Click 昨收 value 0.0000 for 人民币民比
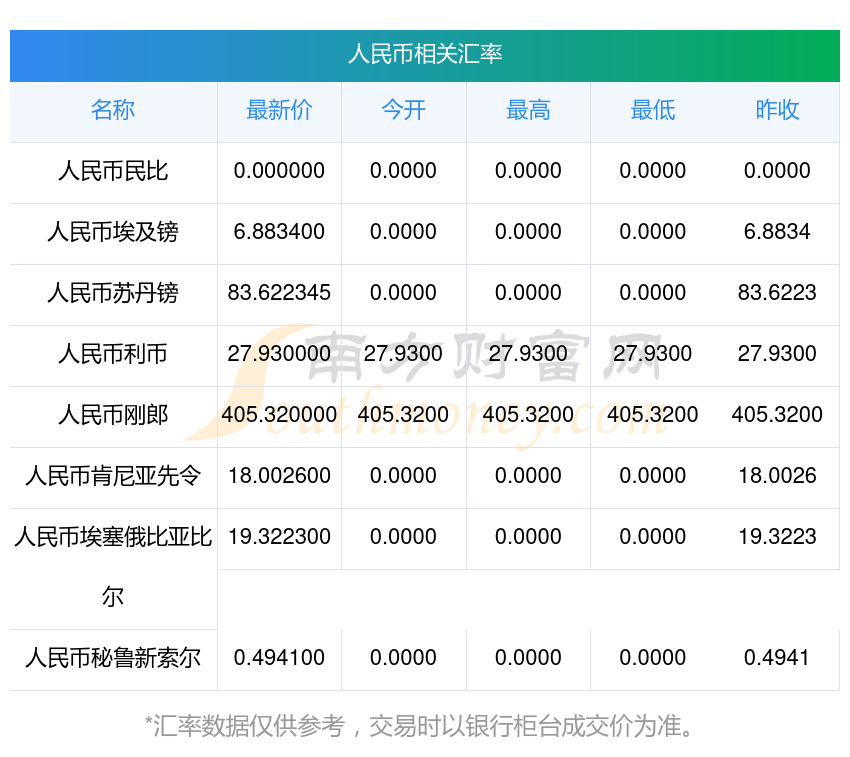The width and height of the screenshot is (850, 757). click(777, 171)
